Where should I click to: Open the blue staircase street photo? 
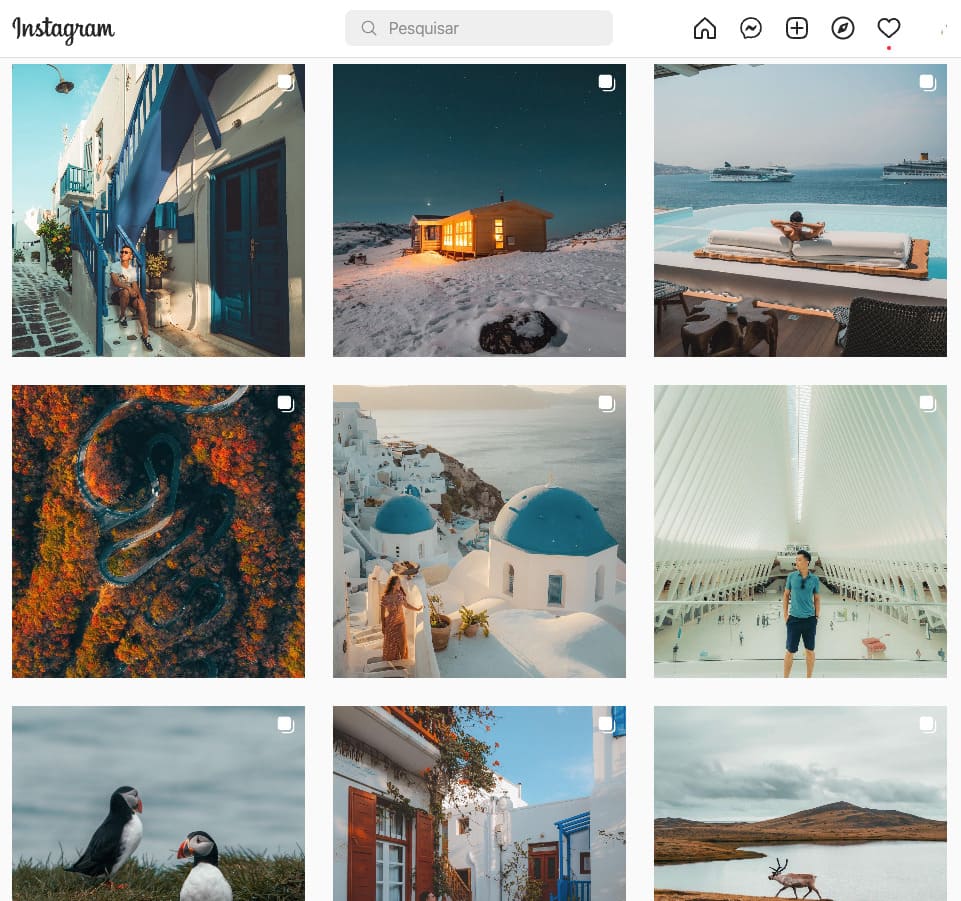158,210
